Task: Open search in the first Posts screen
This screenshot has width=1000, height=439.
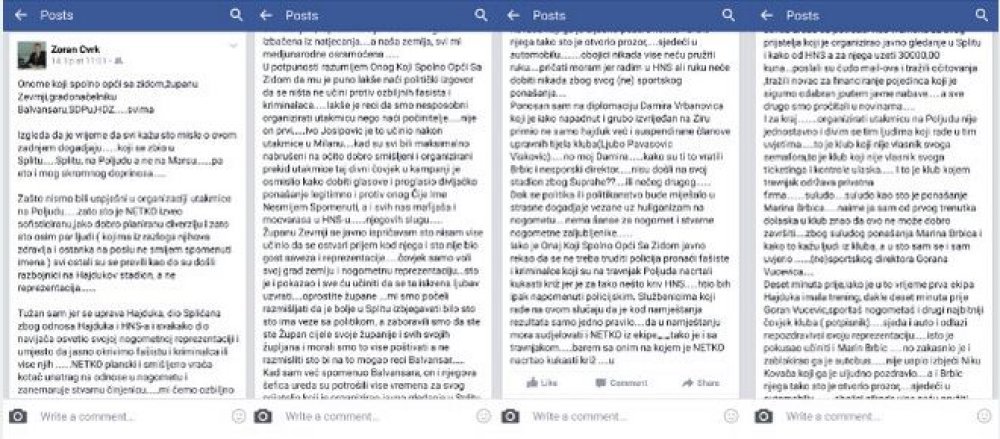Action: point(236,15)
